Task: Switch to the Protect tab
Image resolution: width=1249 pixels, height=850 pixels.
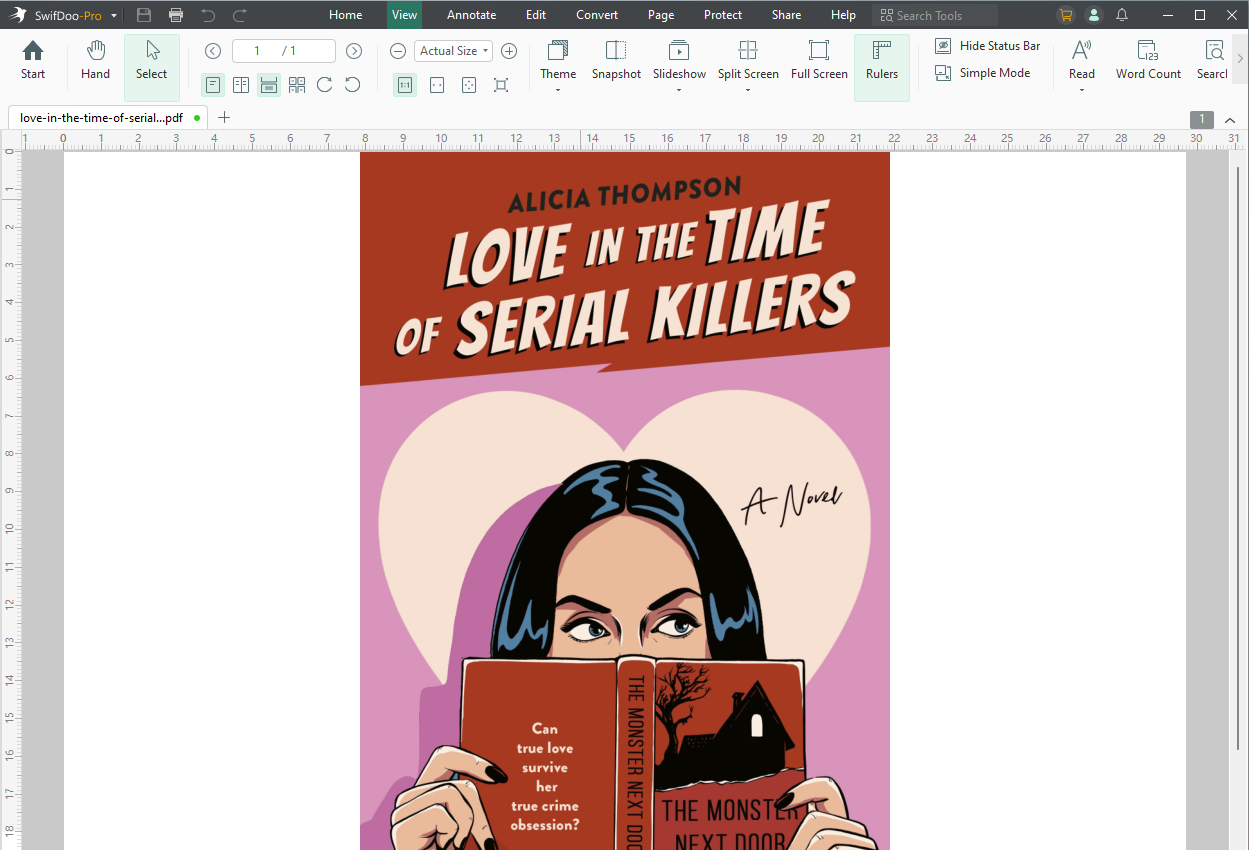Action: pyautogui.click(x=723, y=15)
